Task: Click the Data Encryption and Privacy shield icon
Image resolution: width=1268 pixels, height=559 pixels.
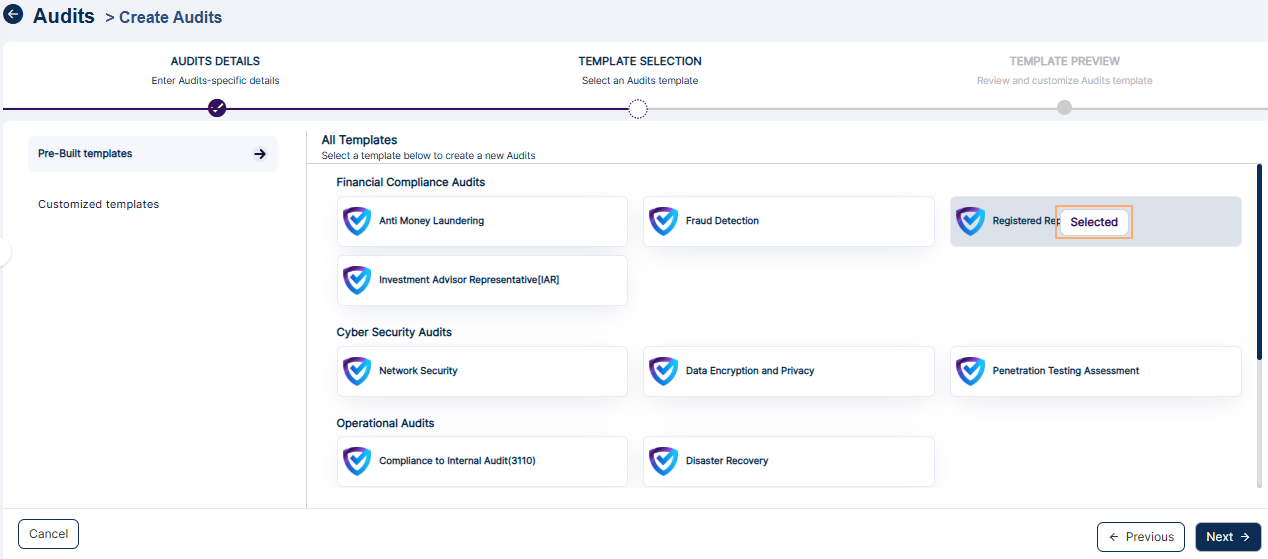Action: [x=664, y=371]
